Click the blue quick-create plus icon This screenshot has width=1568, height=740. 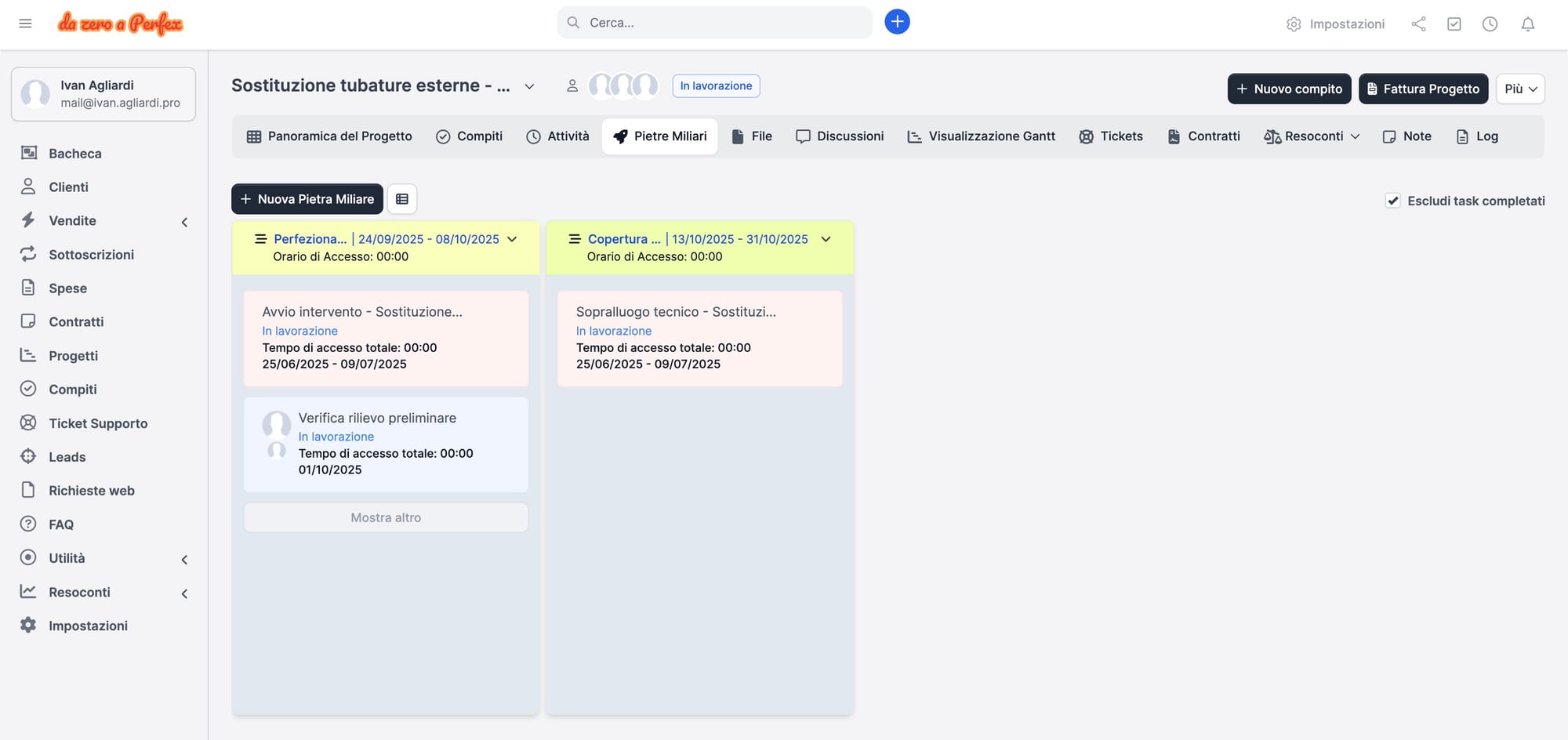(x=897, y=22)
